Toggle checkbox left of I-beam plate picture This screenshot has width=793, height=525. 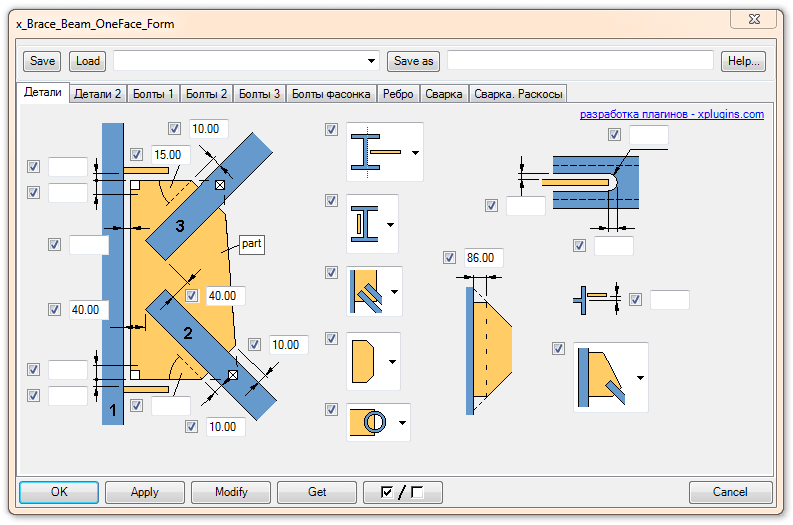331,130
